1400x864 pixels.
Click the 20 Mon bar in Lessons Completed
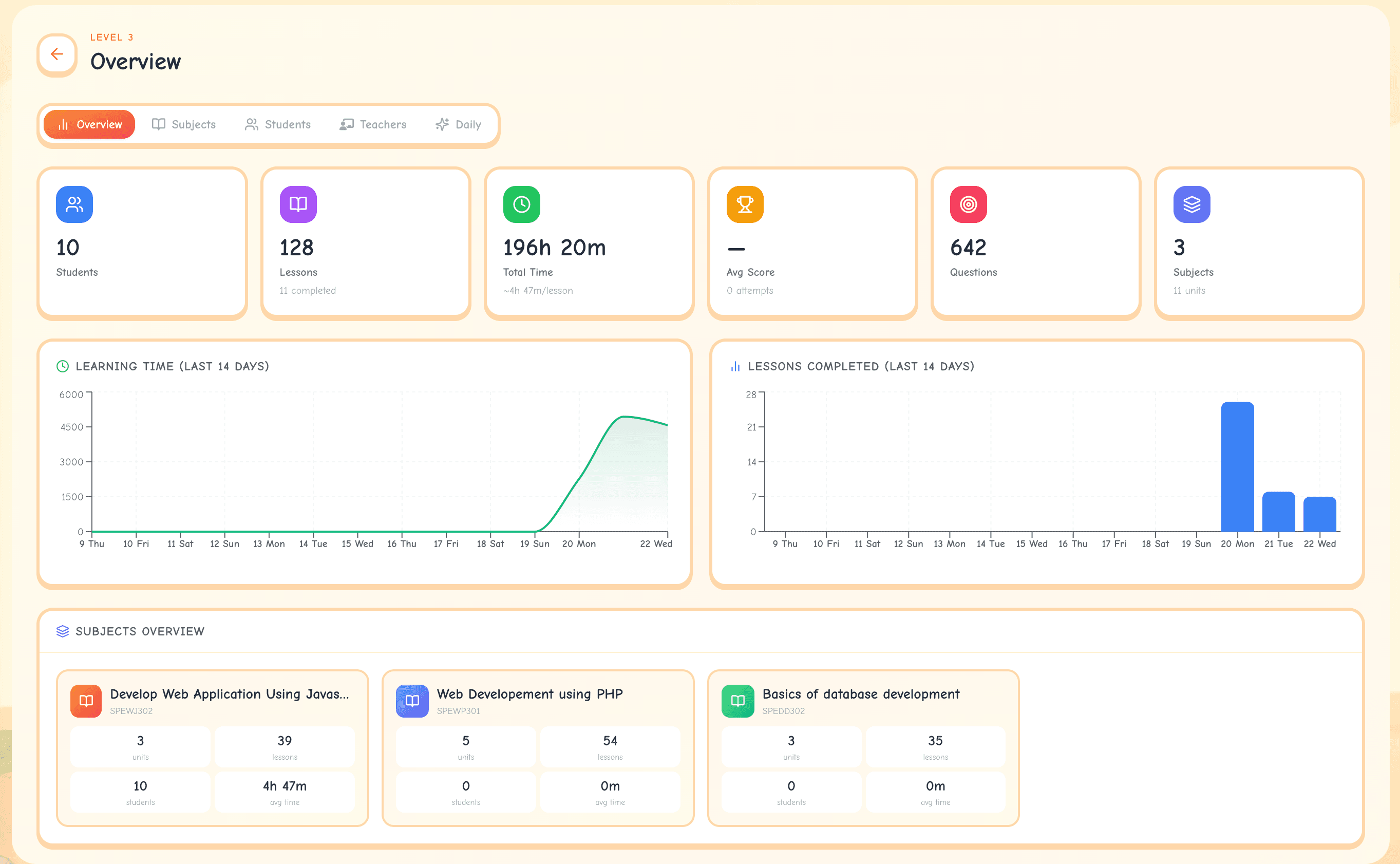[1237, 467]
